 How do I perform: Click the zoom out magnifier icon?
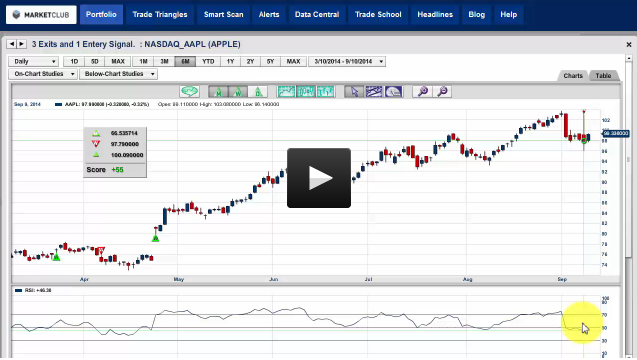click(442, 91)
